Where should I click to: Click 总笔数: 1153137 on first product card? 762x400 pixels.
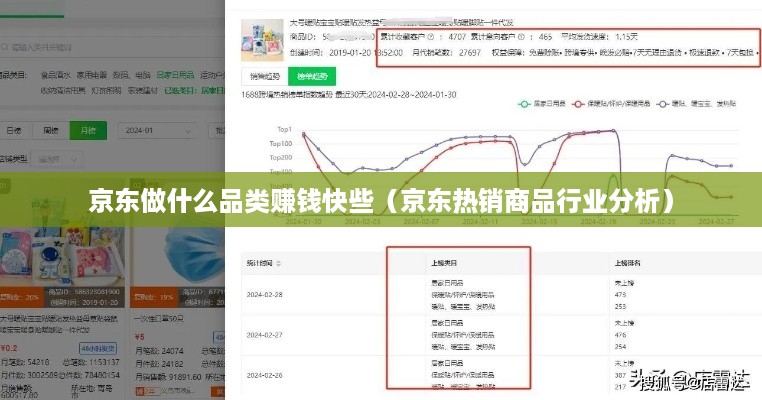[x=91, y=363]
